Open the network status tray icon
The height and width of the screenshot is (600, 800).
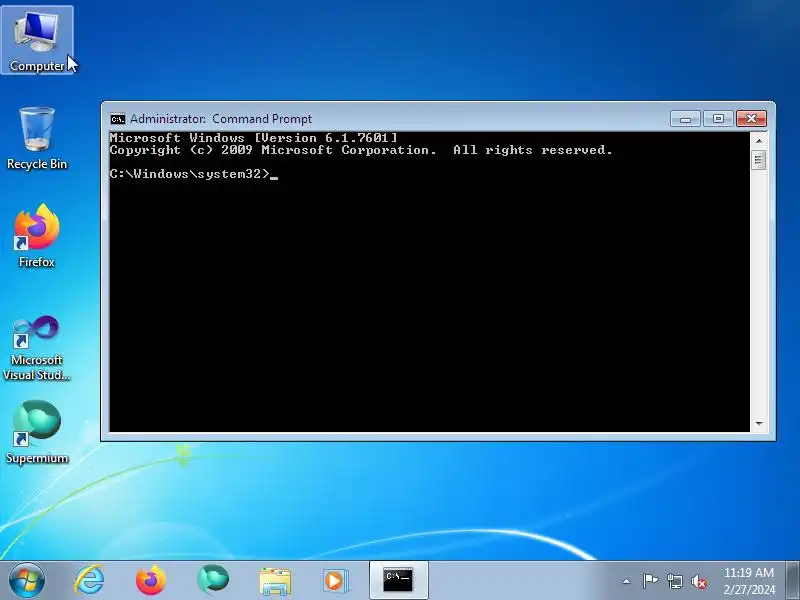click(x=675, y=581)
